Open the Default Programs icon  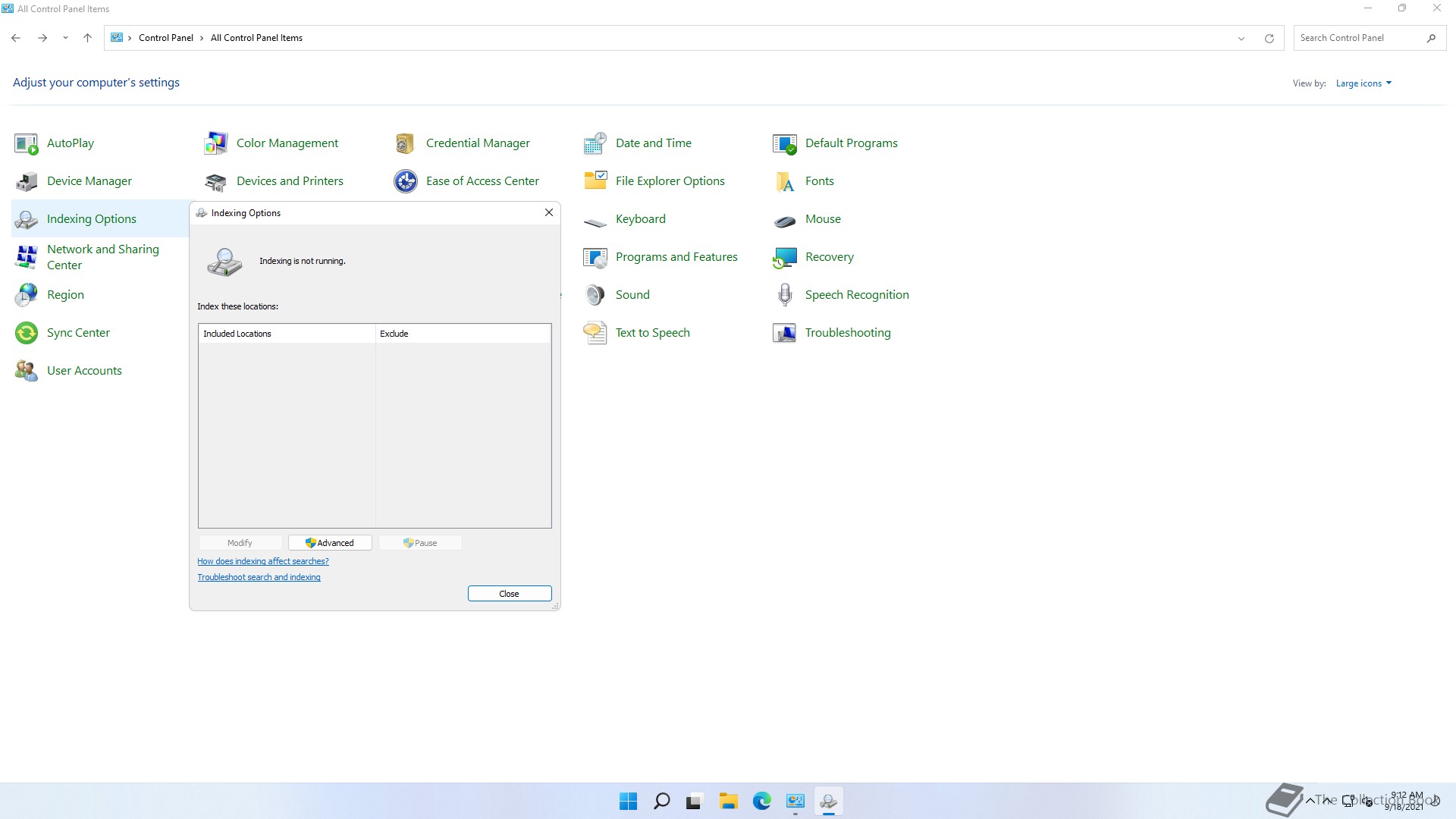pyautogui.click(x=785, y=143)
